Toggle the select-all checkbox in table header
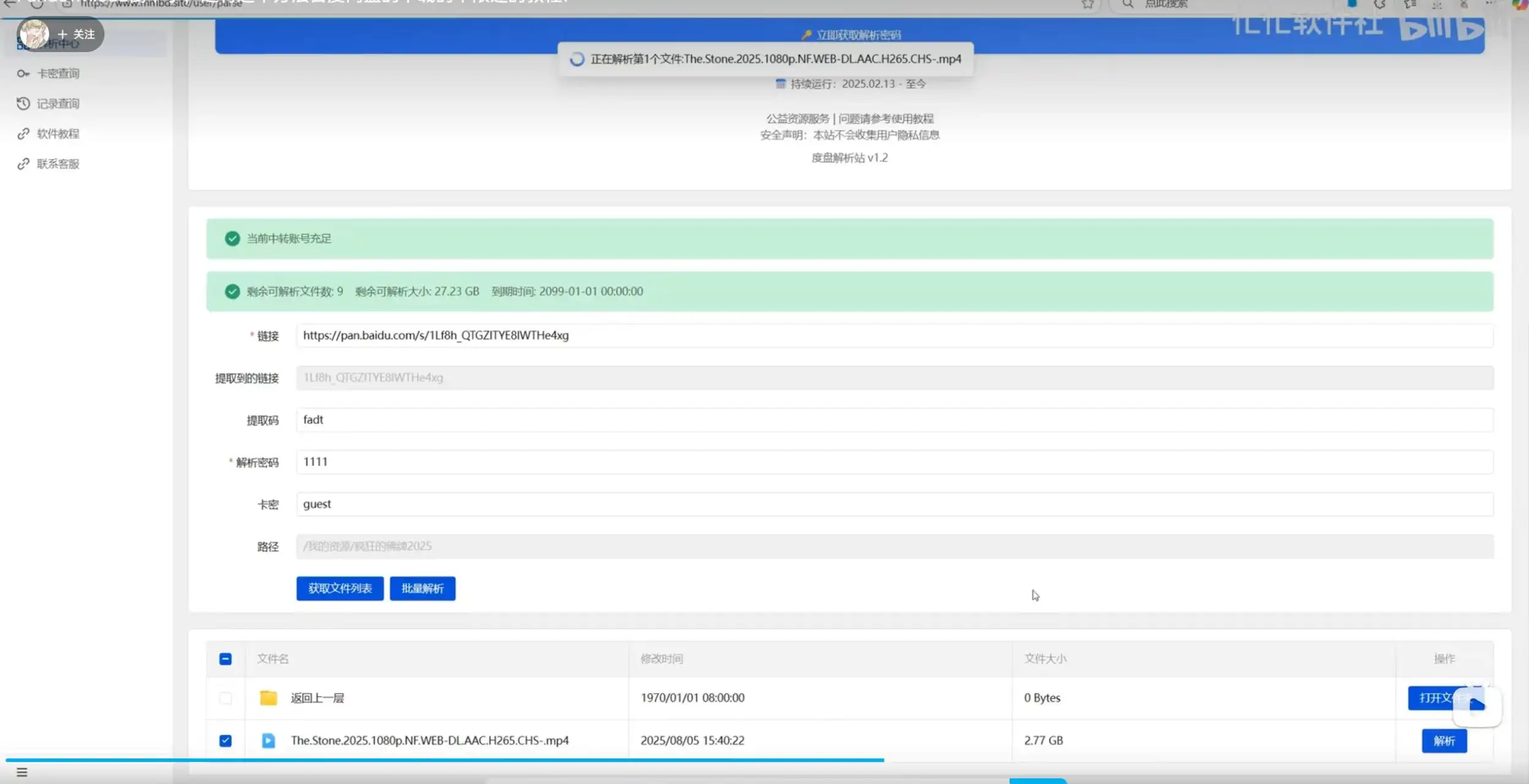Image resolution: width=1529 pixels, height=784 pixels. click(x=225, y=659)
